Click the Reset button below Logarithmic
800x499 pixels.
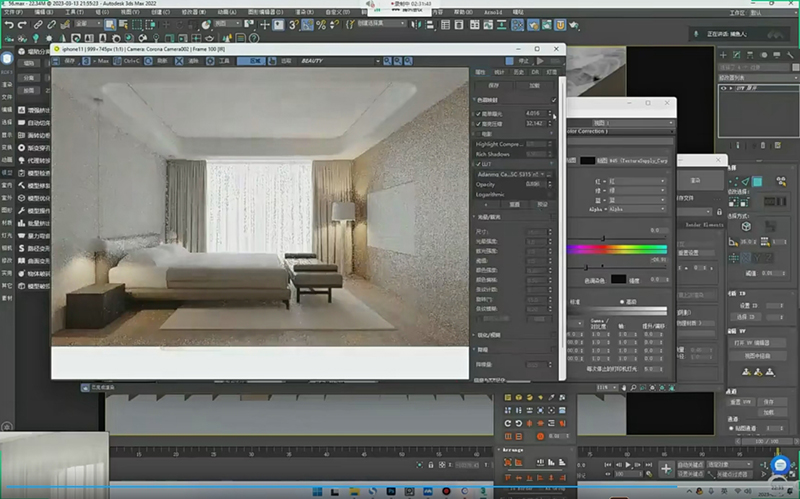point(514,205)
